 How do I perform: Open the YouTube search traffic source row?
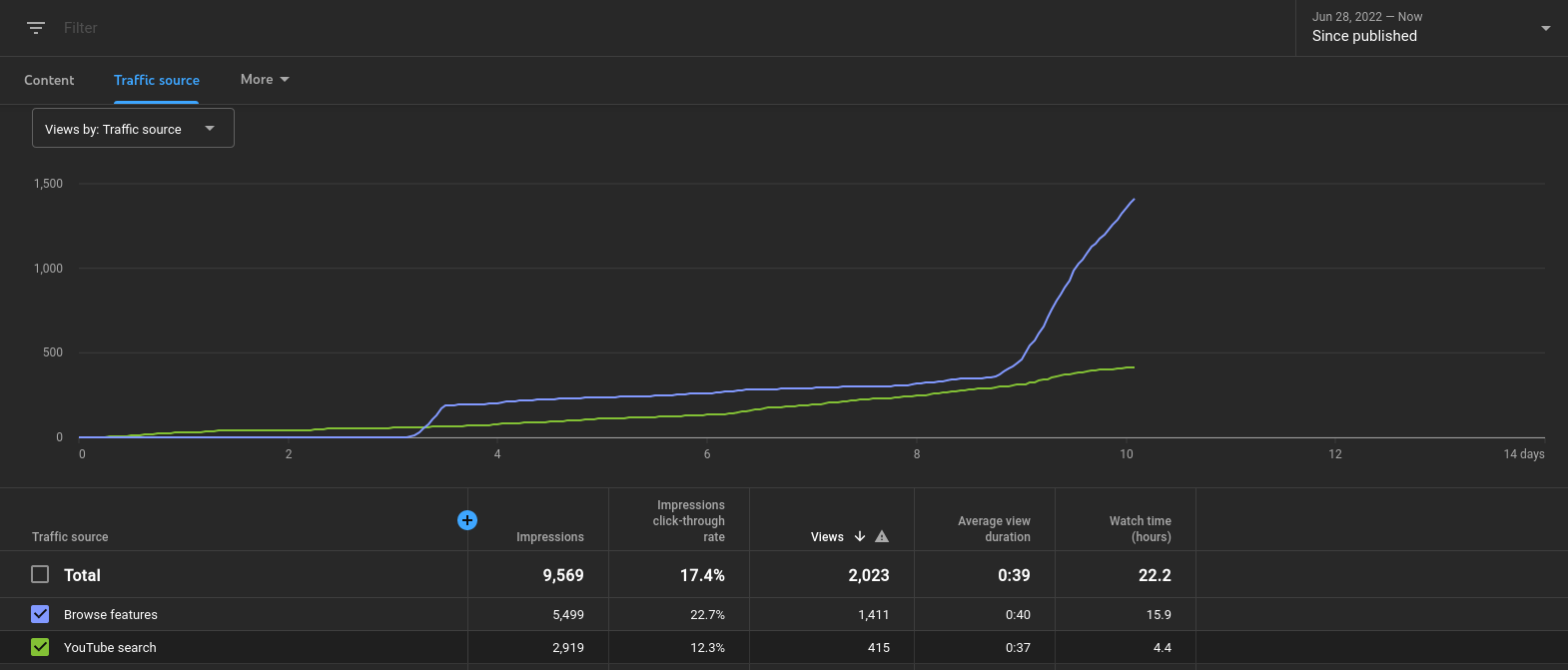point(110,647)
